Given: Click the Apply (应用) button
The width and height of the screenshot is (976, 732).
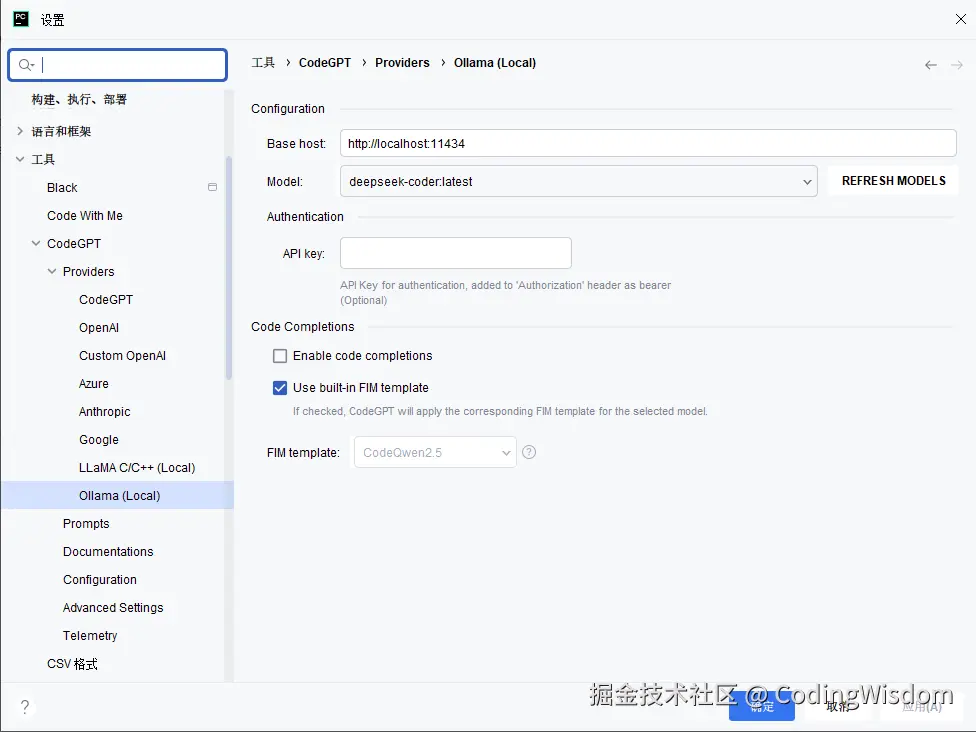Looking at the screenshot, I should (922, 707).
